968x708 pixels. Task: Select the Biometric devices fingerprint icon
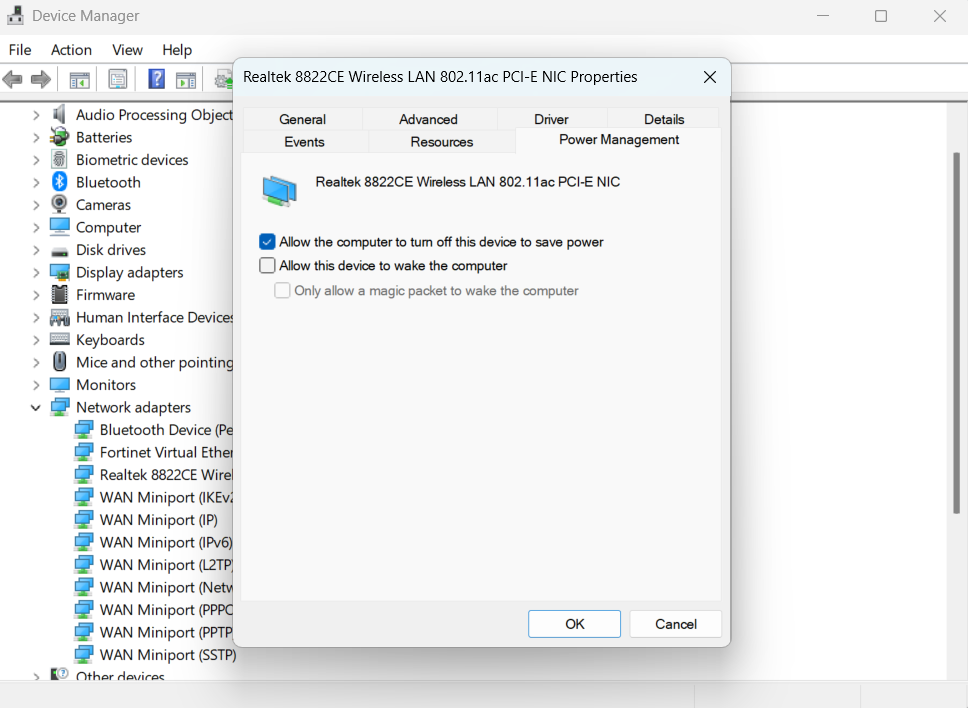point(59,159)
